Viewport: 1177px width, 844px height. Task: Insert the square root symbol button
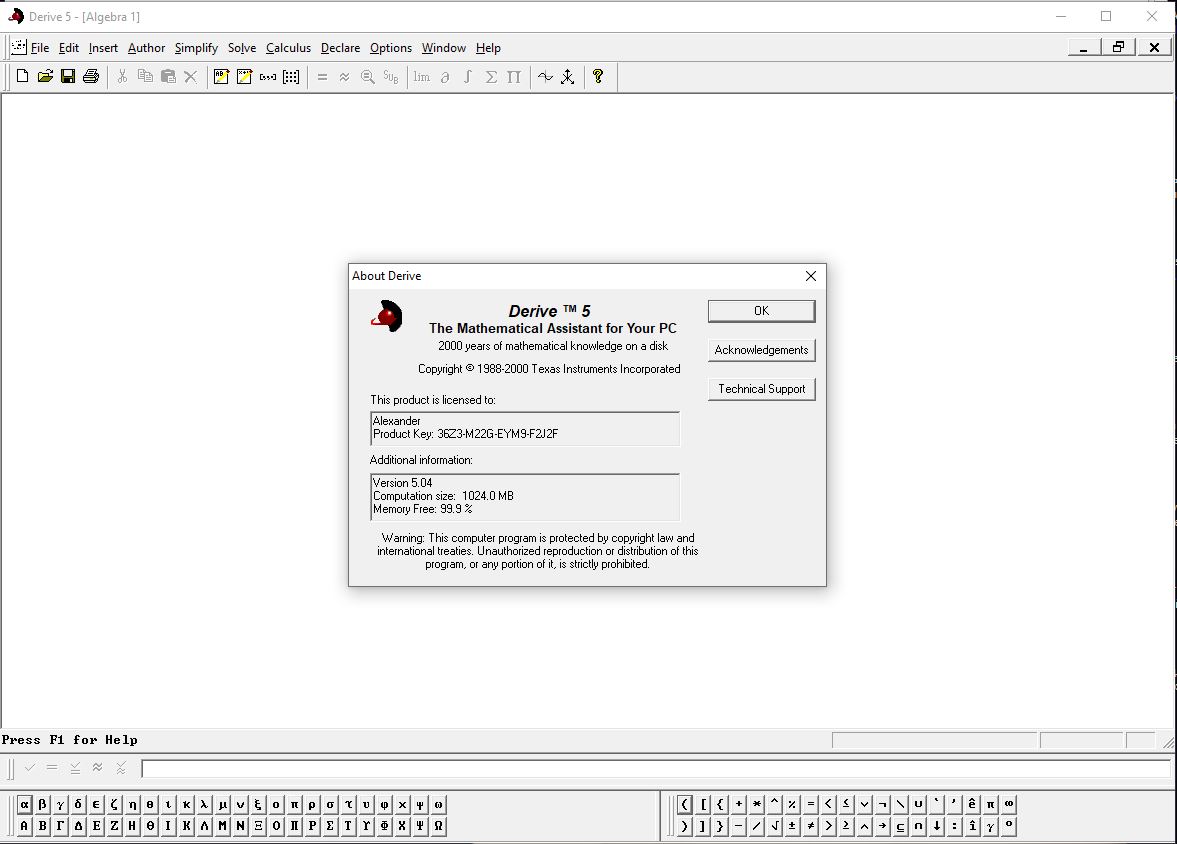tap(775, 826)
